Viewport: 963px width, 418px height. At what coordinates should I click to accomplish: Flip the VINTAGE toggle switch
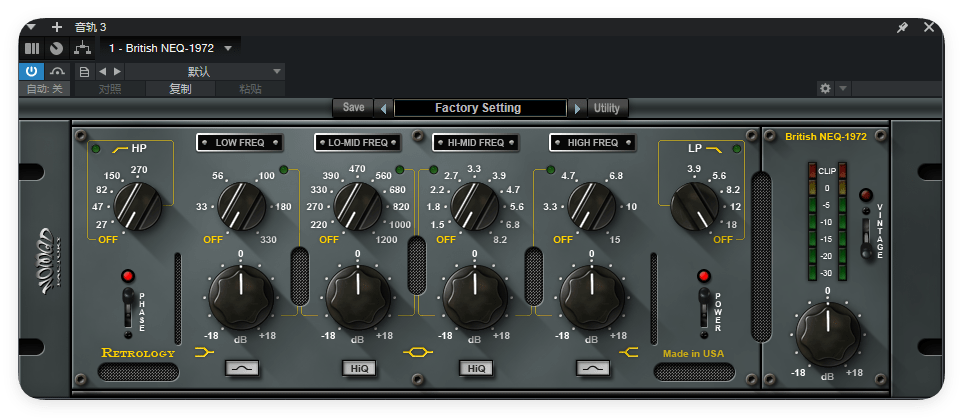[x=866, y=236]
